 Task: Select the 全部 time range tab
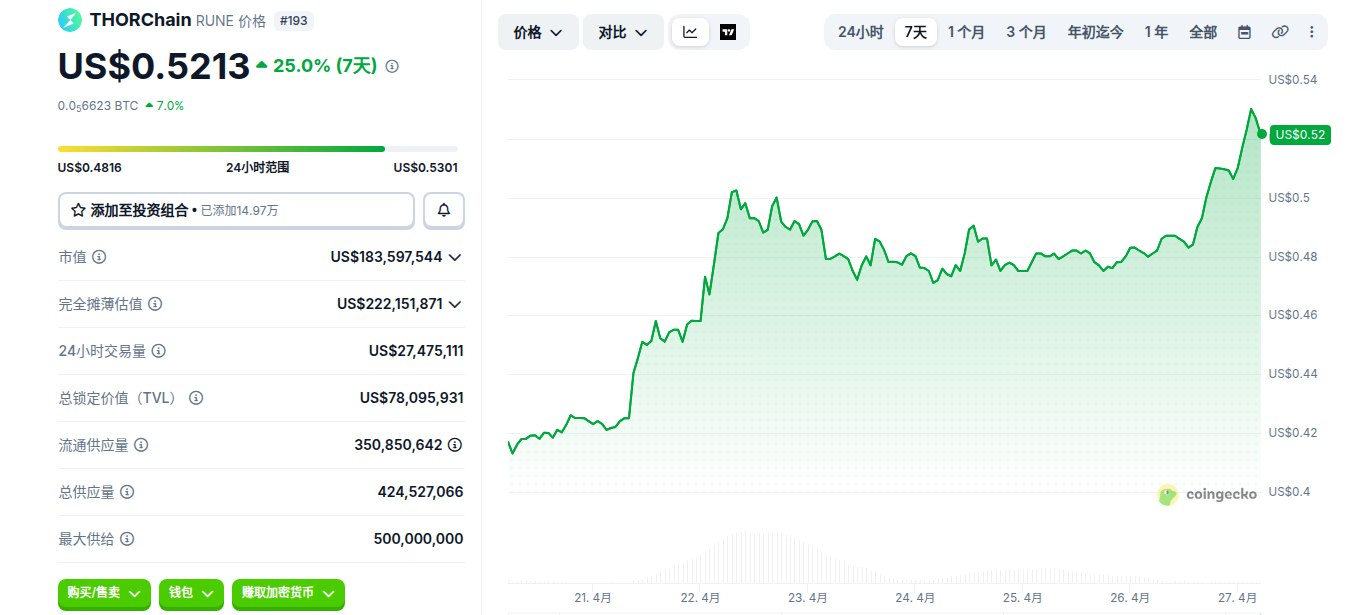point(1203,32)
